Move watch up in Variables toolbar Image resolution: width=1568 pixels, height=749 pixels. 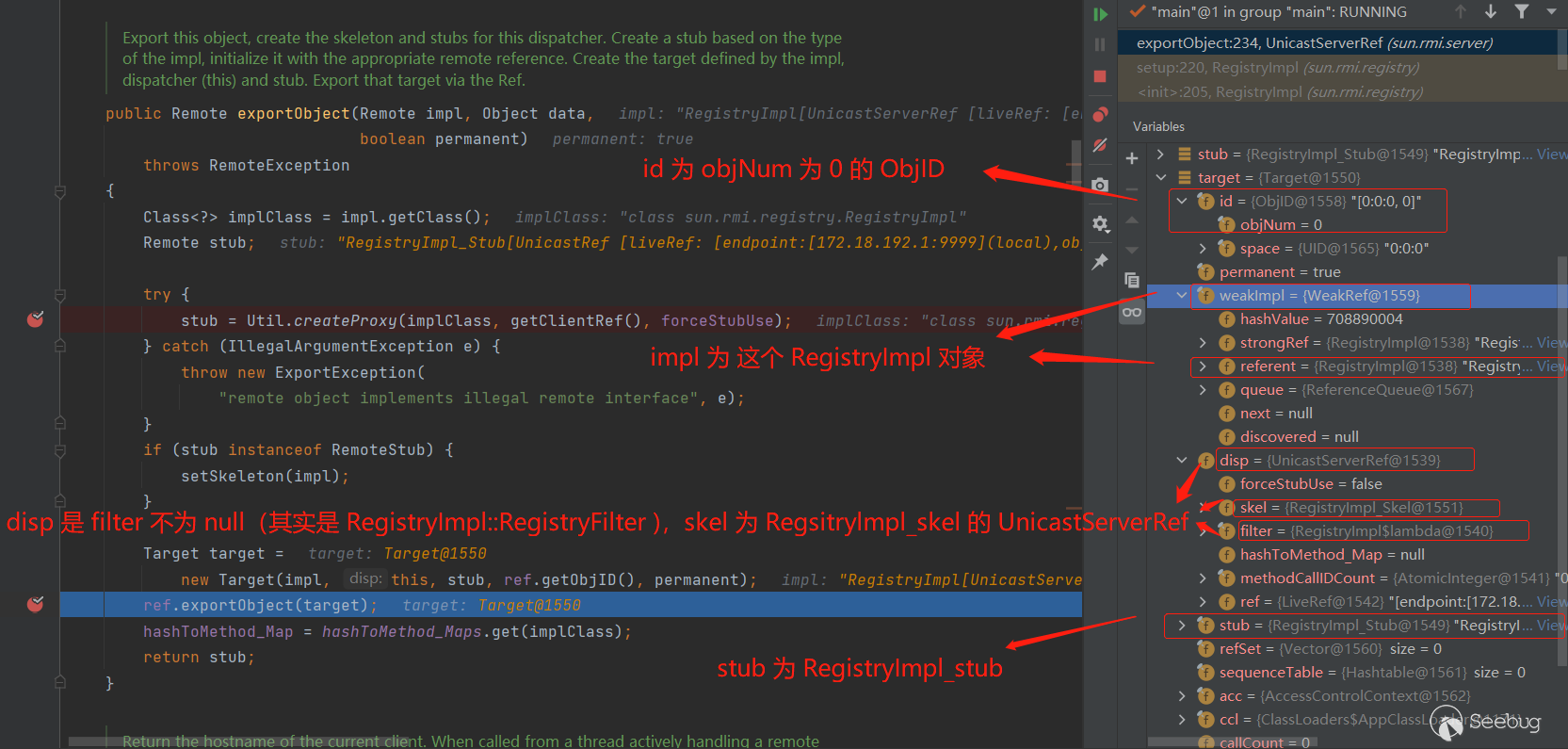coord(1132,220)
